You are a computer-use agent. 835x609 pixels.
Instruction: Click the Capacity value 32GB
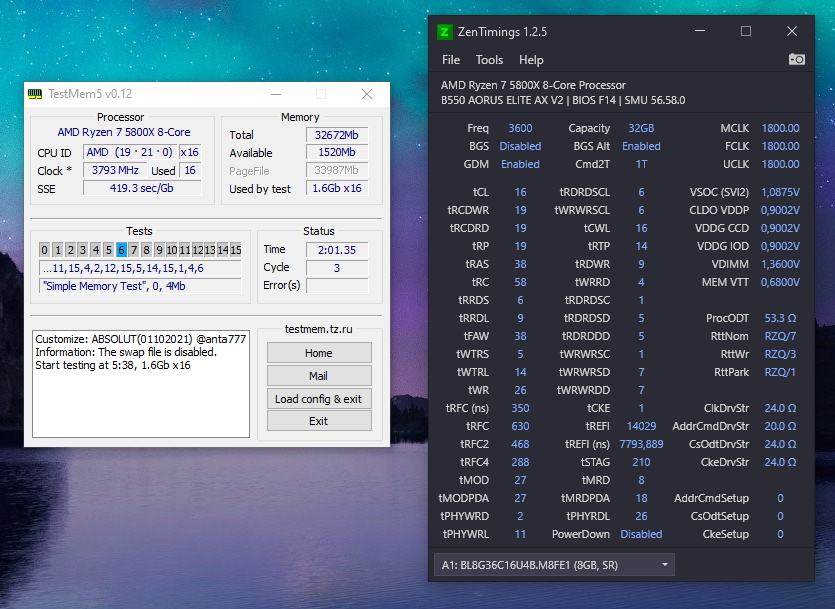[x=641, y=128]
